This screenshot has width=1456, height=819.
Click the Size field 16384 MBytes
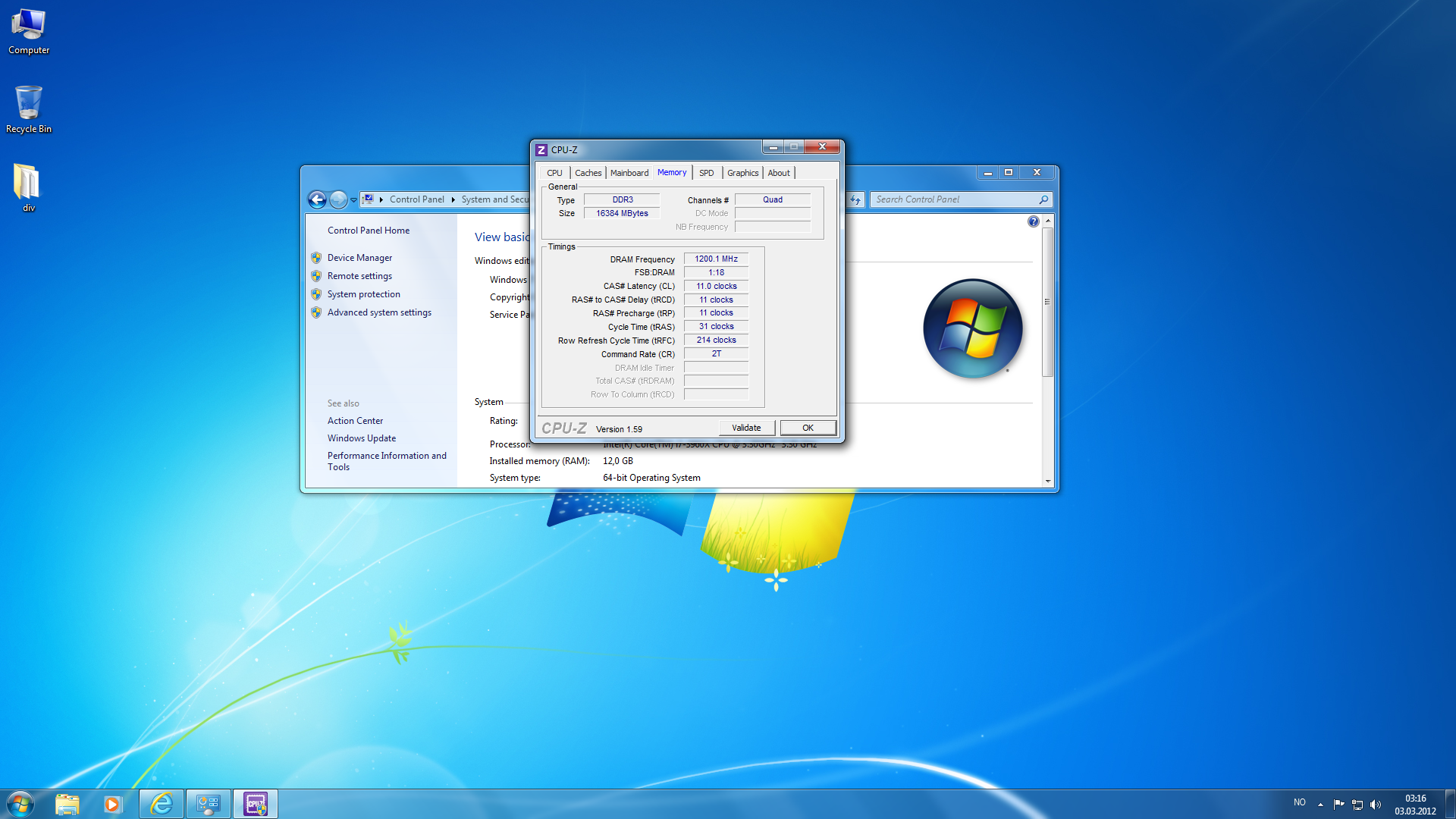click(x=622, y=214)
